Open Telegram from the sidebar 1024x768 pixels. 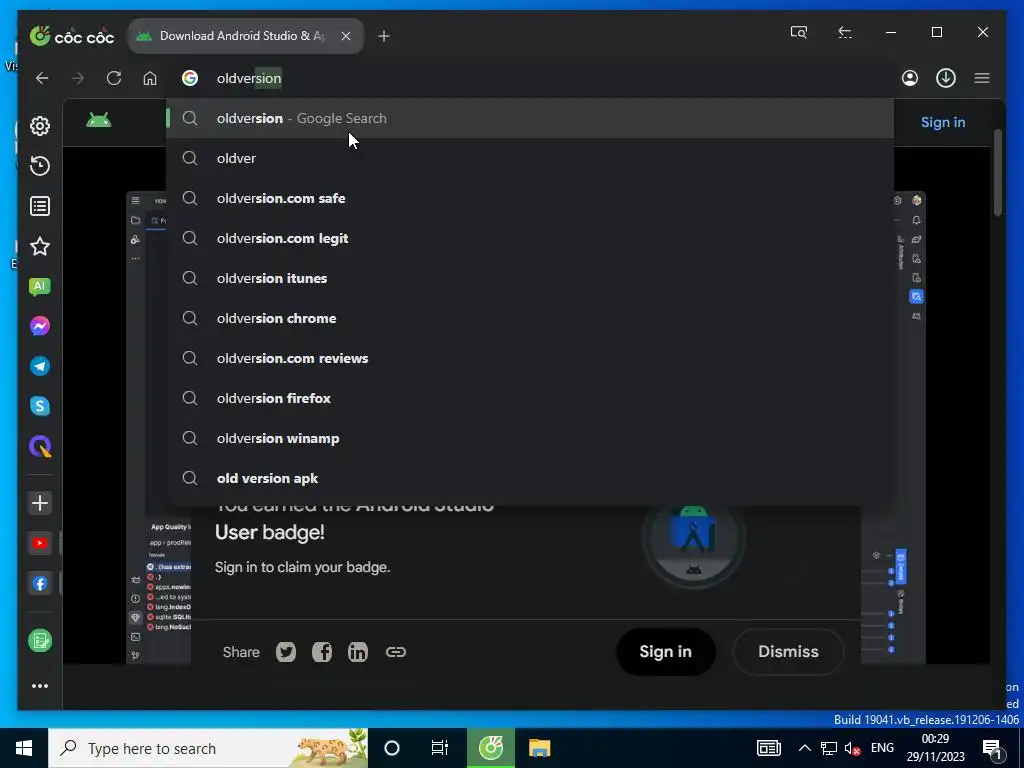click(40, 366)
